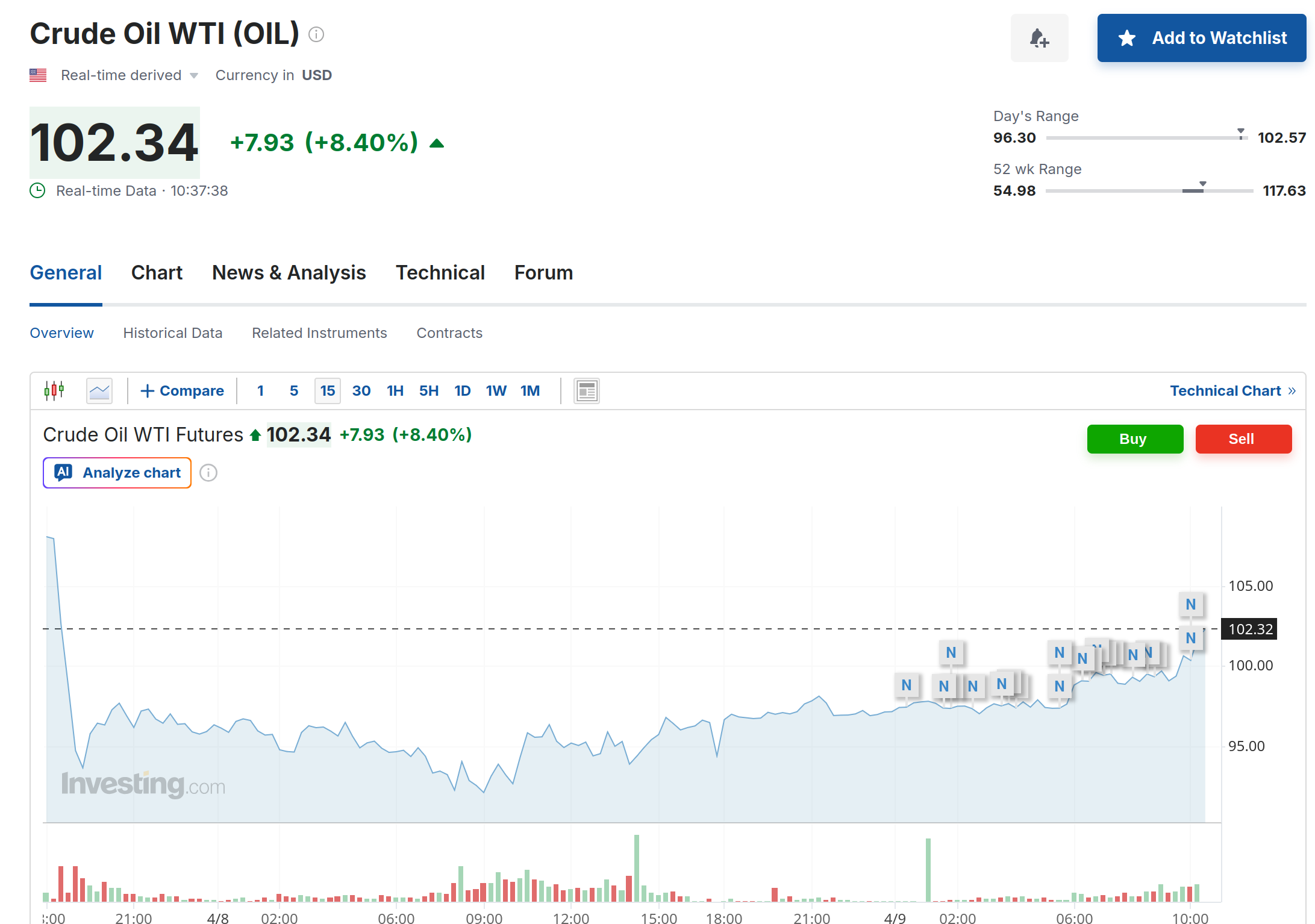Click info icon next to Analyze chart
The height and width of the screenshot is (924, 1315).
coord(208,473)
